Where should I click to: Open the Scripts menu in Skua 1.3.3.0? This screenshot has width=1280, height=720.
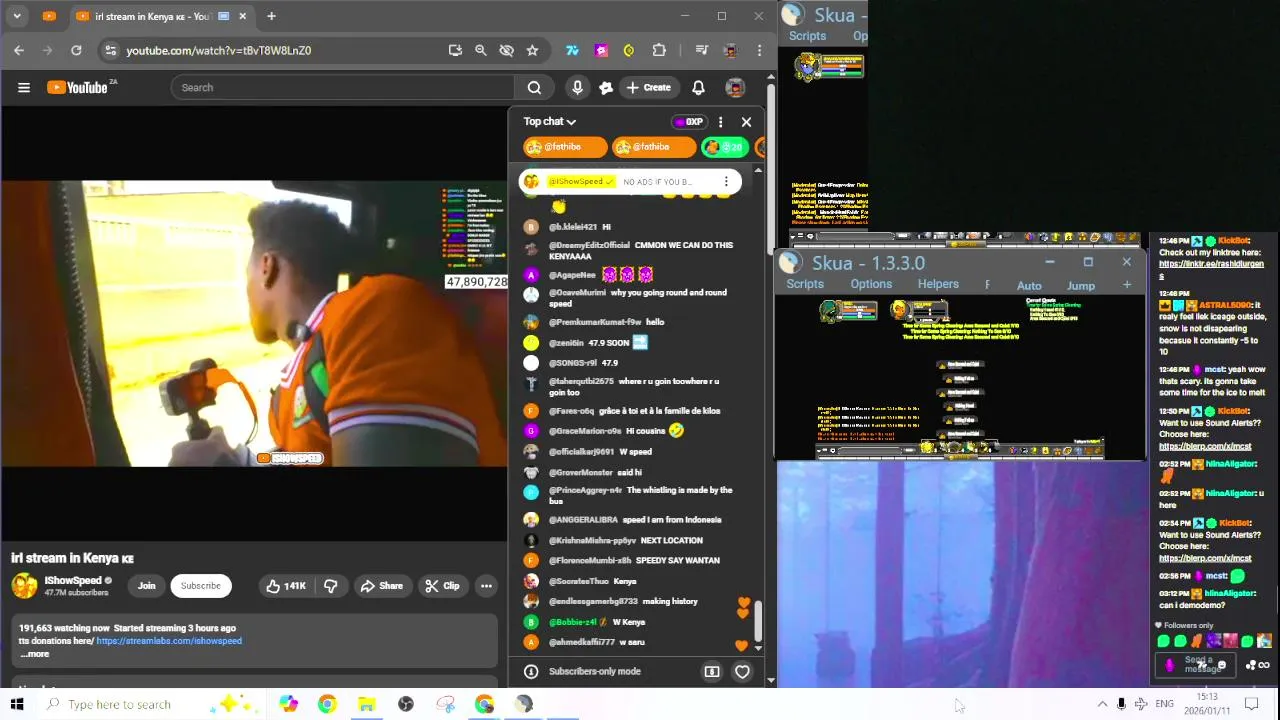coord(804,284)
